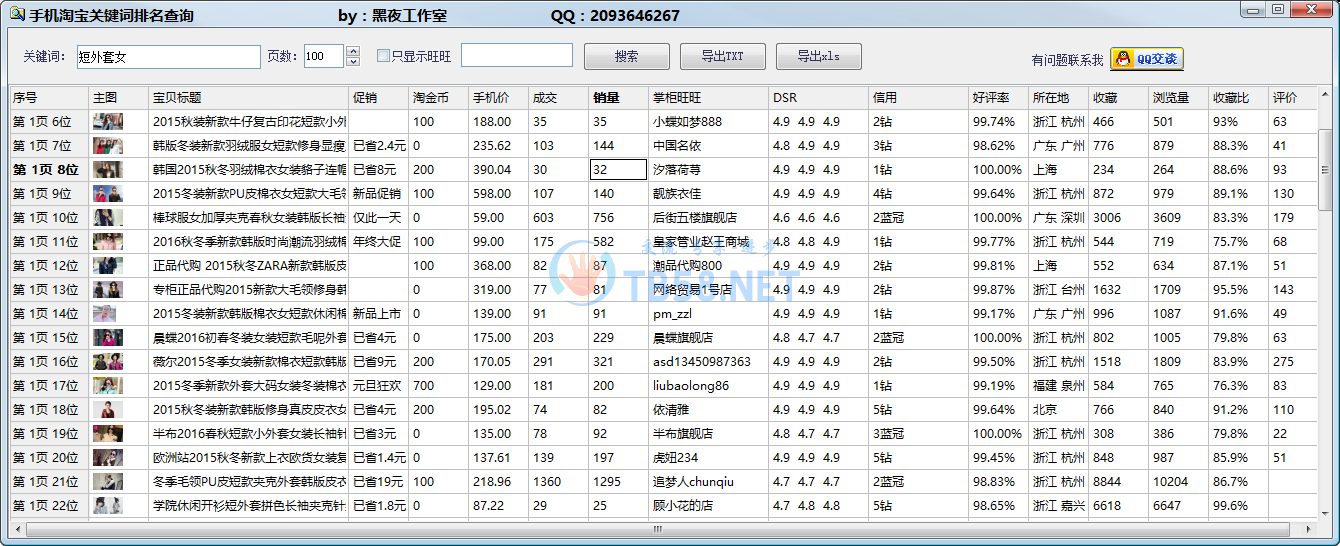Click the 浏览量 column header
This screenshot has width=1340, height=546.
click(x=1179, y=98)
